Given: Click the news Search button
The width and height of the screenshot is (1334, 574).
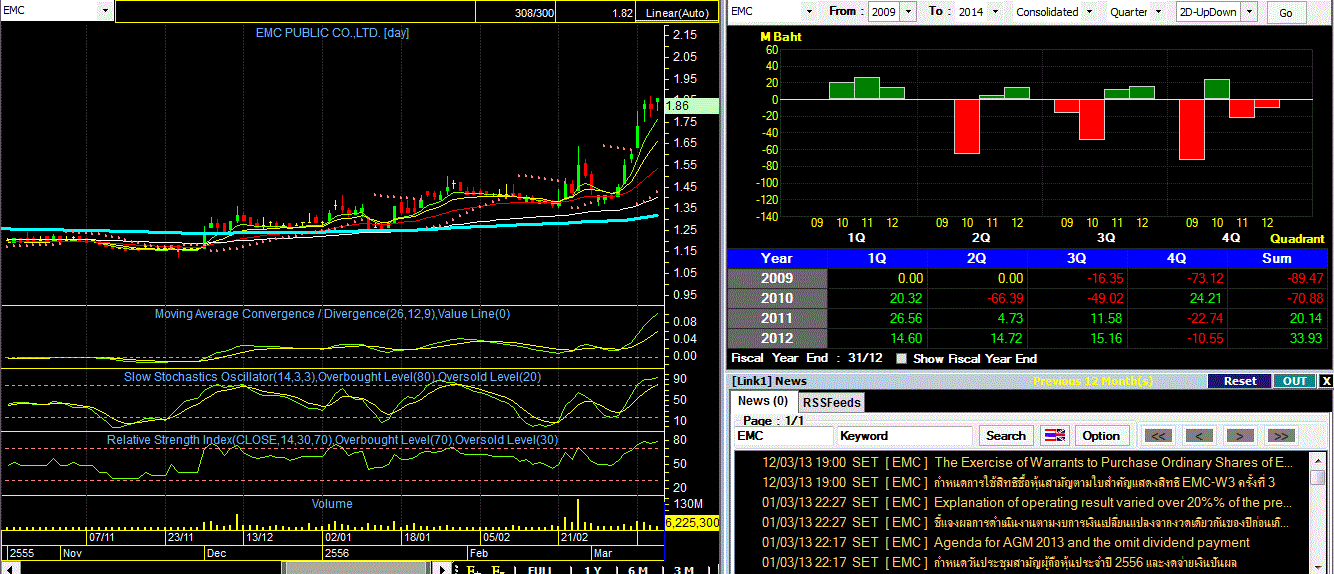Looking at the screenshot, I should click(1006, 436).
